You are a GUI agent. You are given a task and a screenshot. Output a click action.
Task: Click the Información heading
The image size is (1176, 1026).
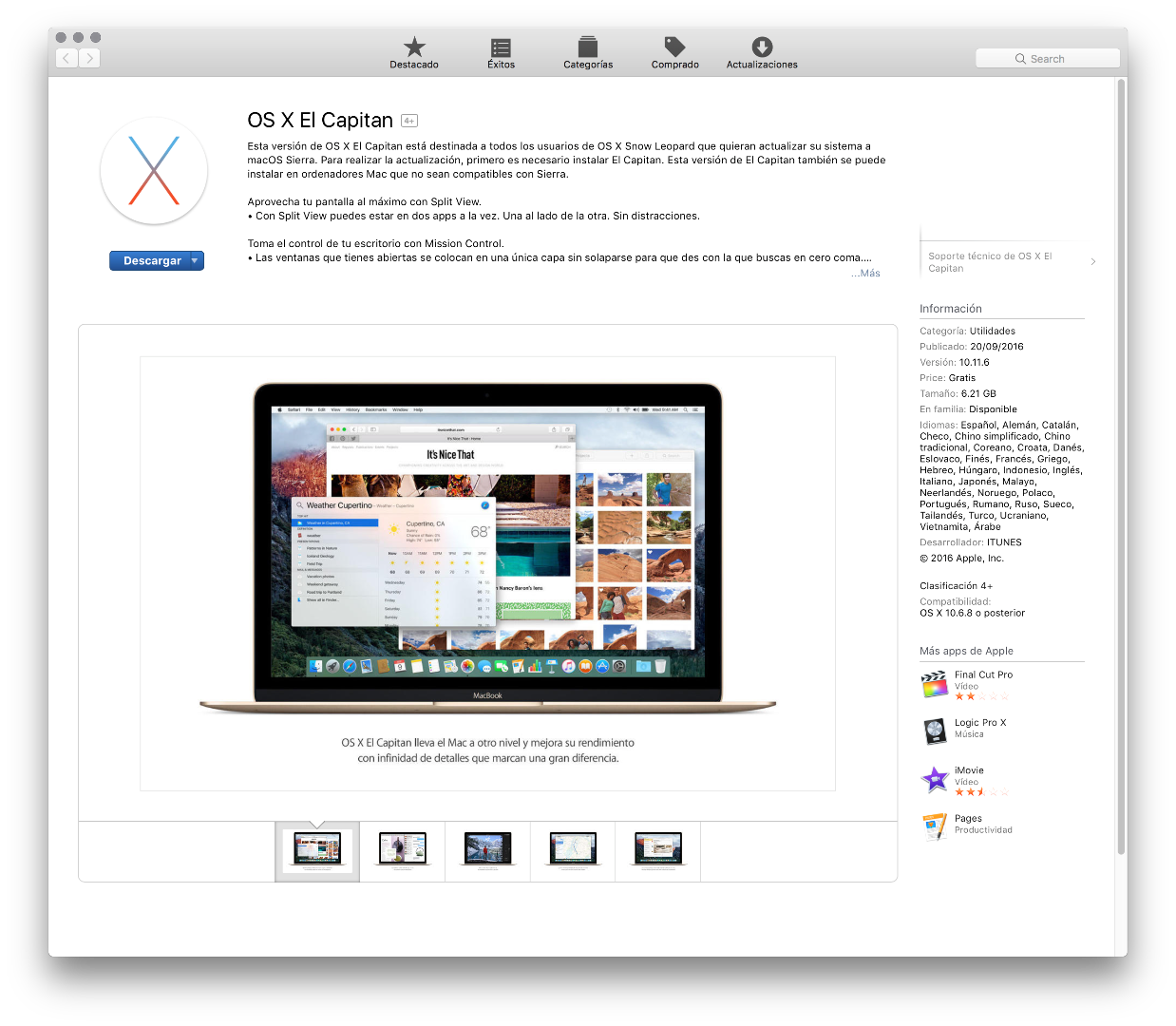pyautogui.click(x=951, y=309)
